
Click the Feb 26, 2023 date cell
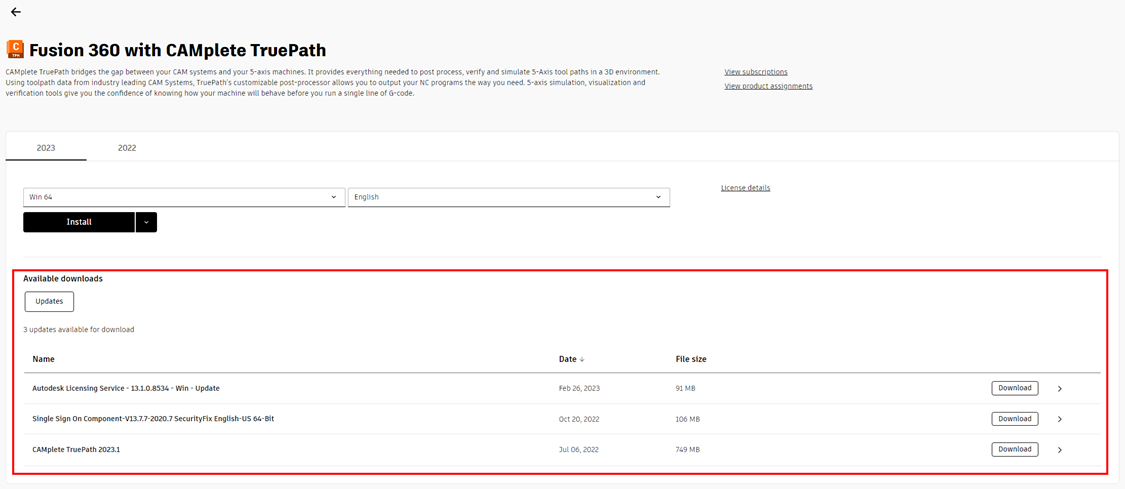click(579, 388)
